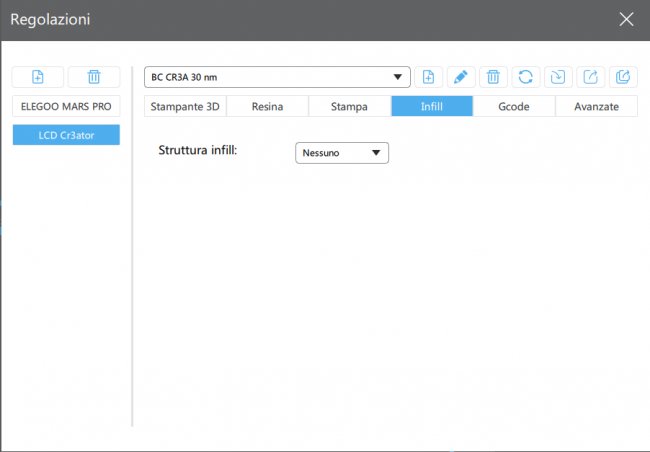The image size is (650, 452).
Task: Switch to the Stampante 3D tab
Action: pyautogui.click(x=185, y=106)
